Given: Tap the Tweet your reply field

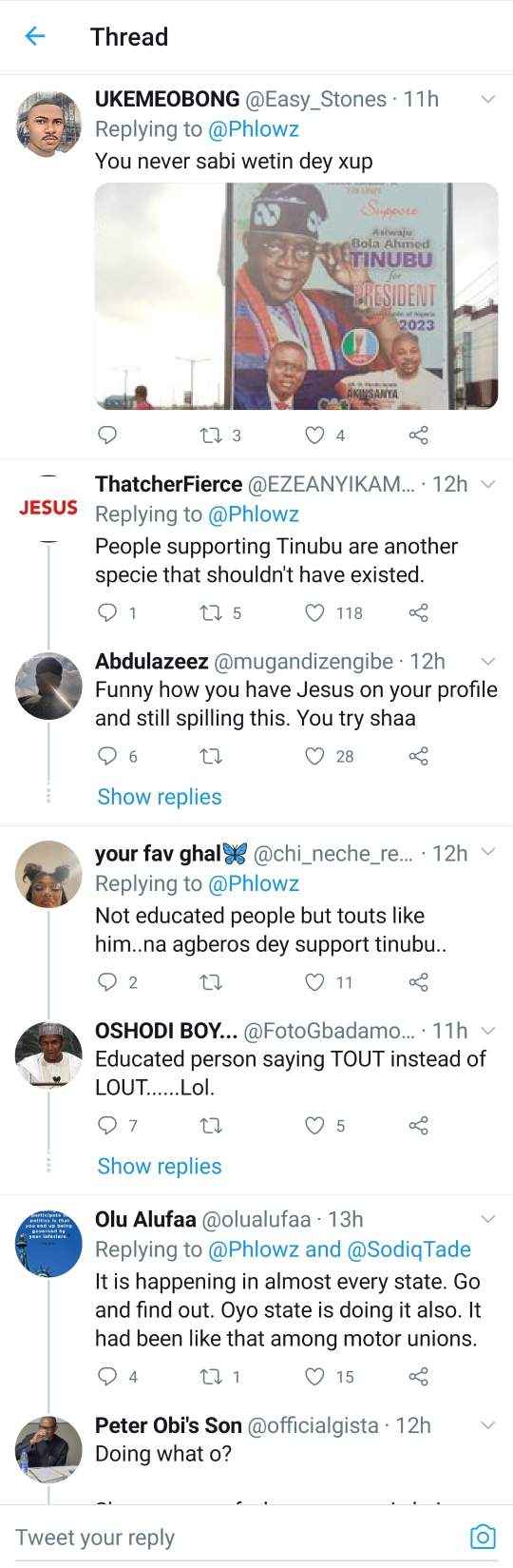Looking at the screenshot, I should click(237, 1537).
